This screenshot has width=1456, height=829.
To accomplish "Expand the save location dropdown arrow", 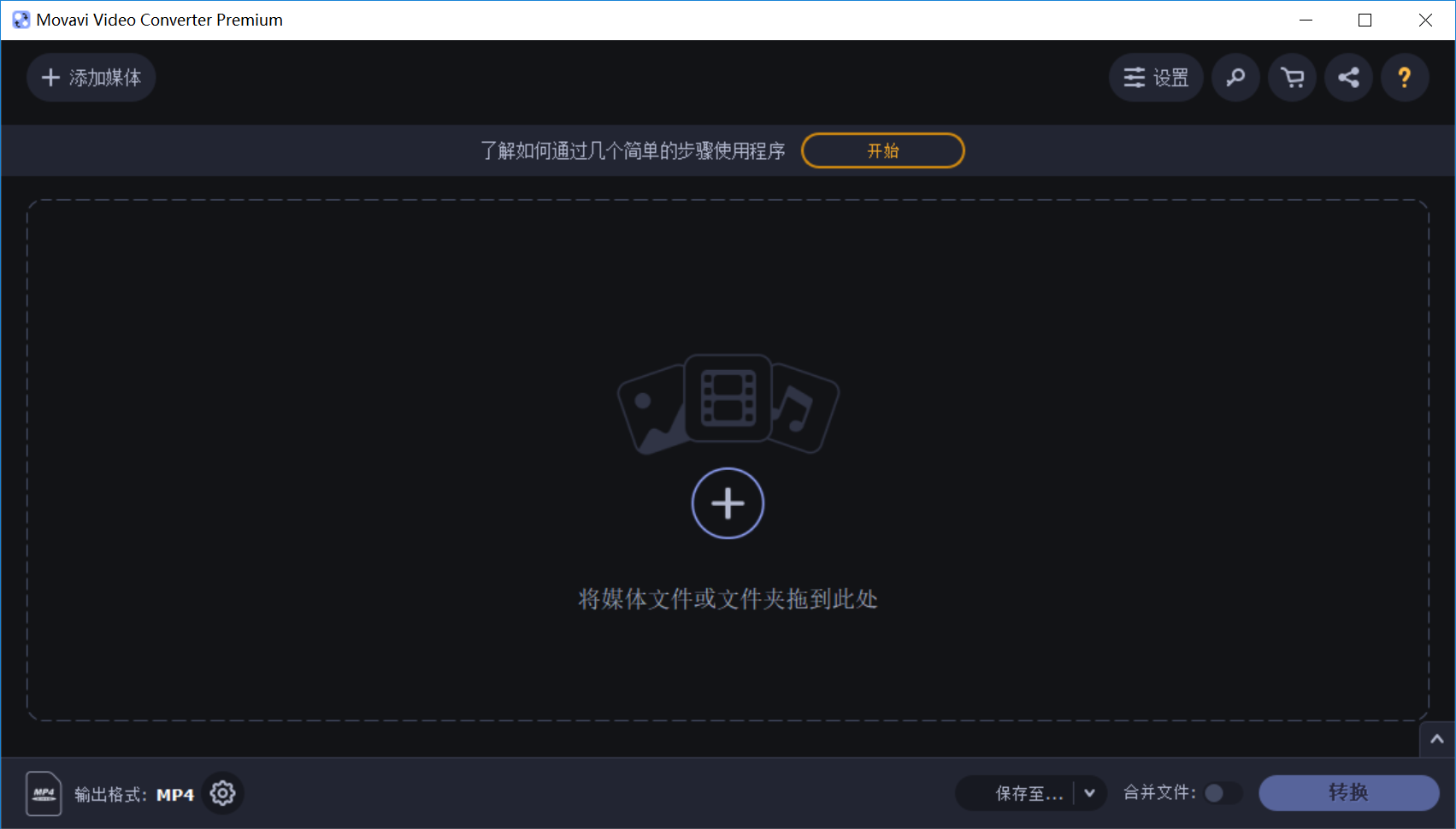I will [1090, 793].
